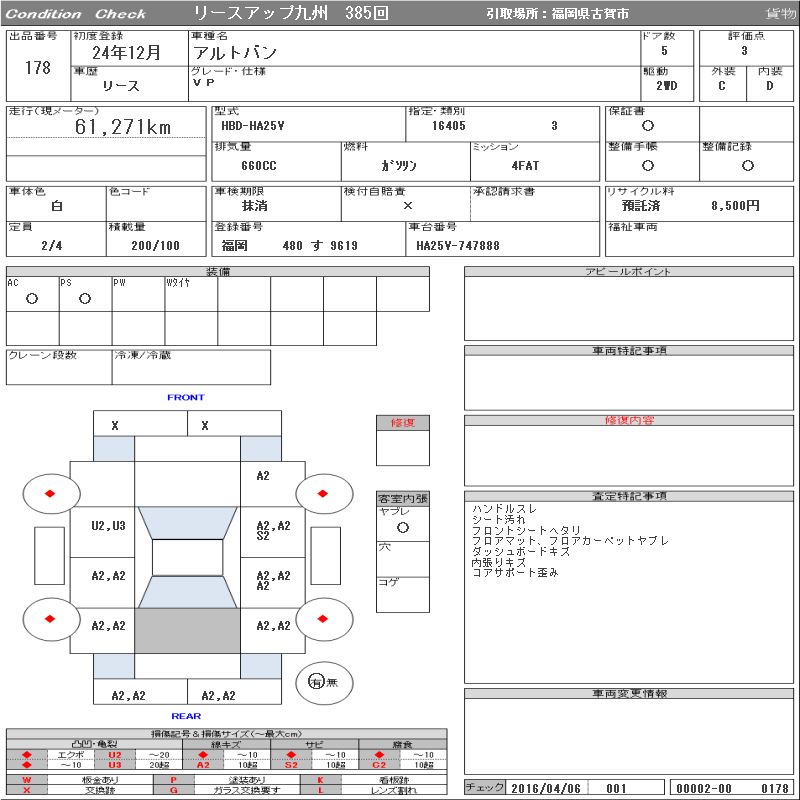Toggle the 保証書 circle mark
This screenshot has height=800, width=800.
click(648, 126)
